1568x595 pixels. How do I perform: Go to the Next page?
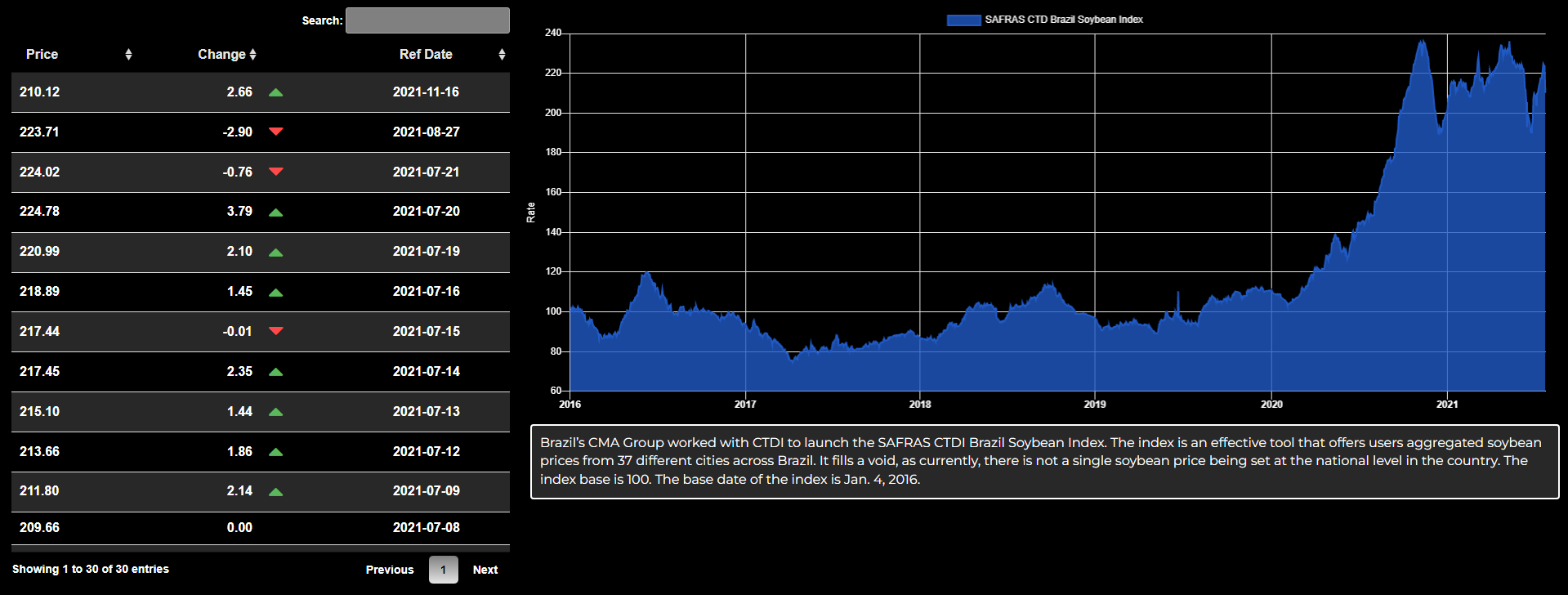(x=485, y=570)
